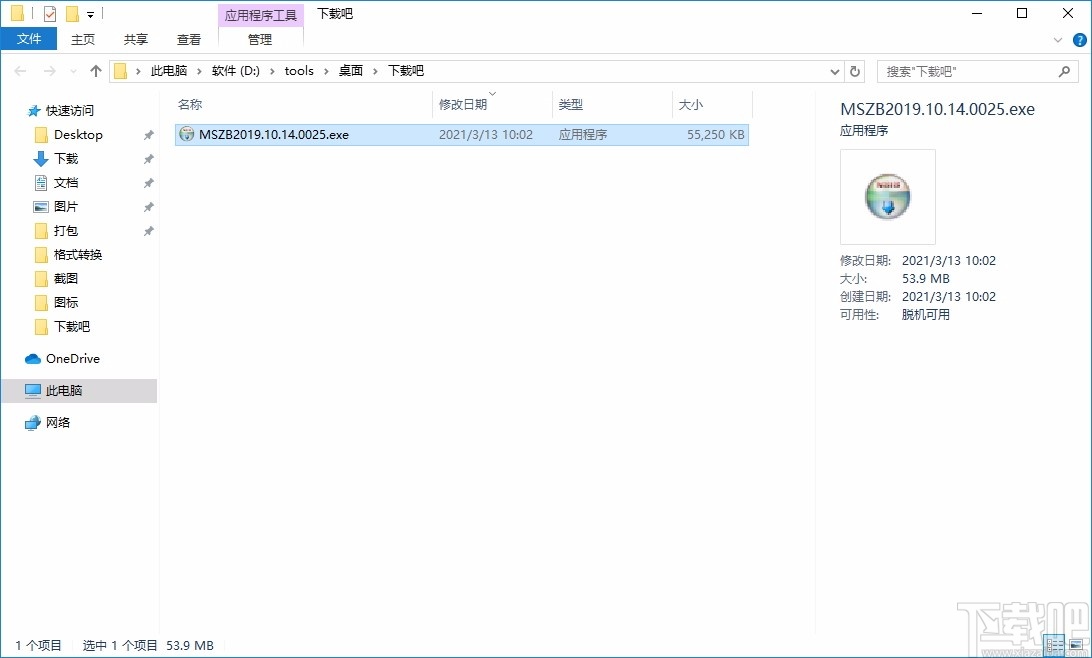Click the tools breadcrumb segment

coord(299,71)
